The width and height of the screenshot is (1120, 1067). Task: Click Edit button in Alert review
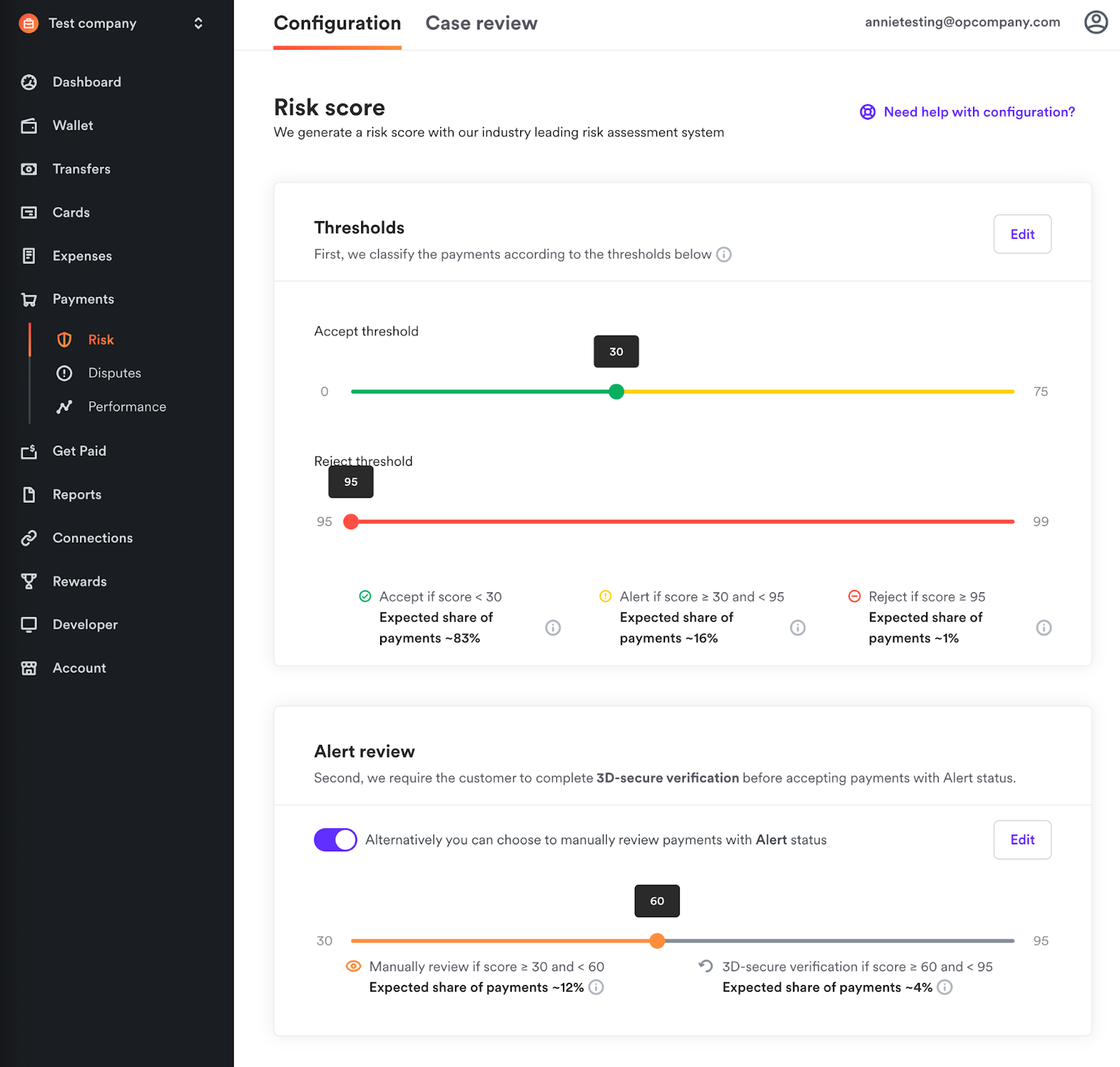[1022, 839]
